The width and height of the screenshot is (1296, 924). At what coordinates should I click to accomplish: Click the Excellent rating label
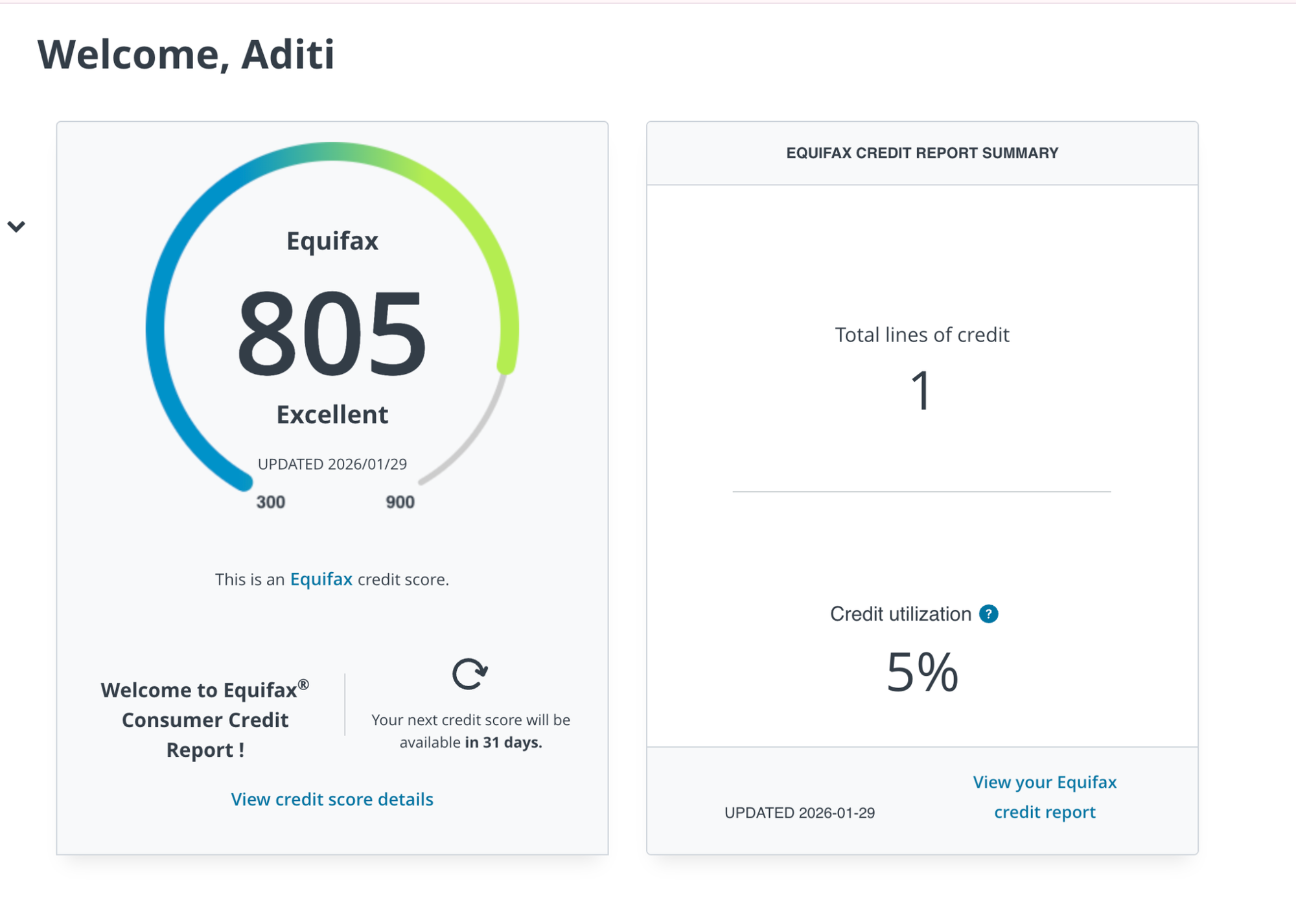click(332, 415)
